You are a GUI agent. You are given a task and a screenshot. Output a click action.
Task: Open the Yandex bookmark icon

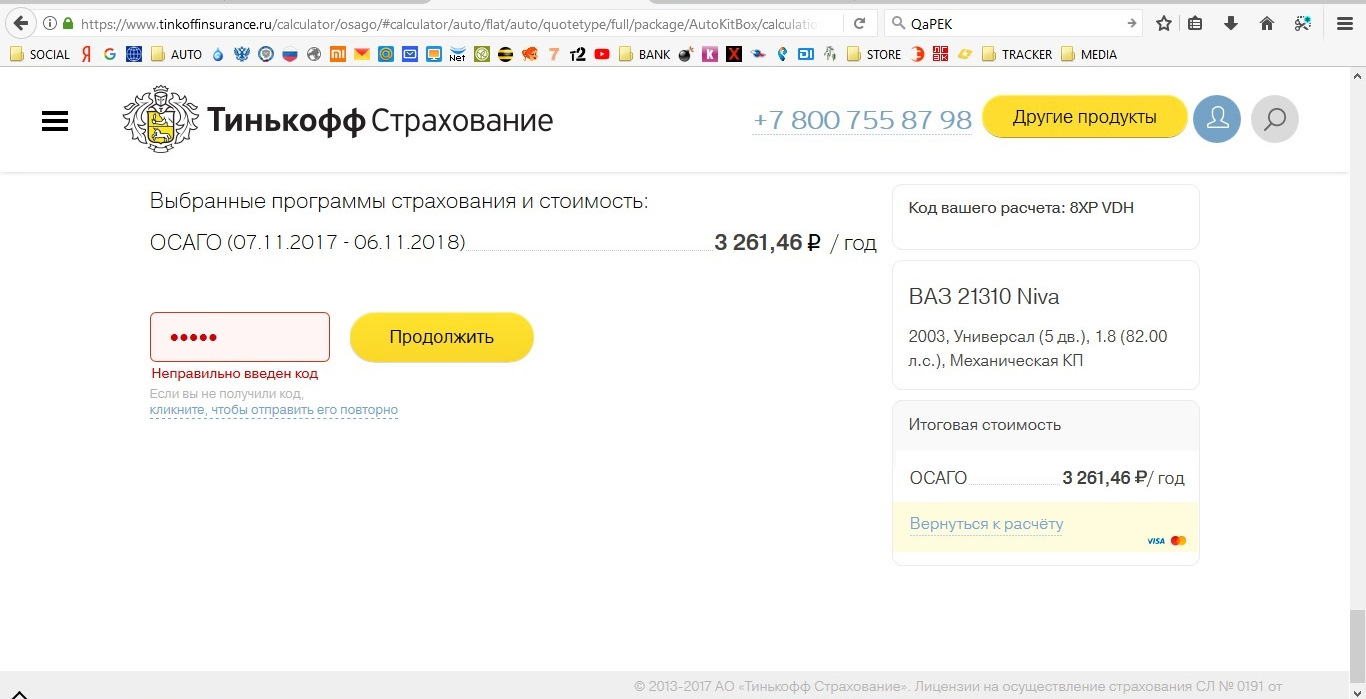(87, 55)
